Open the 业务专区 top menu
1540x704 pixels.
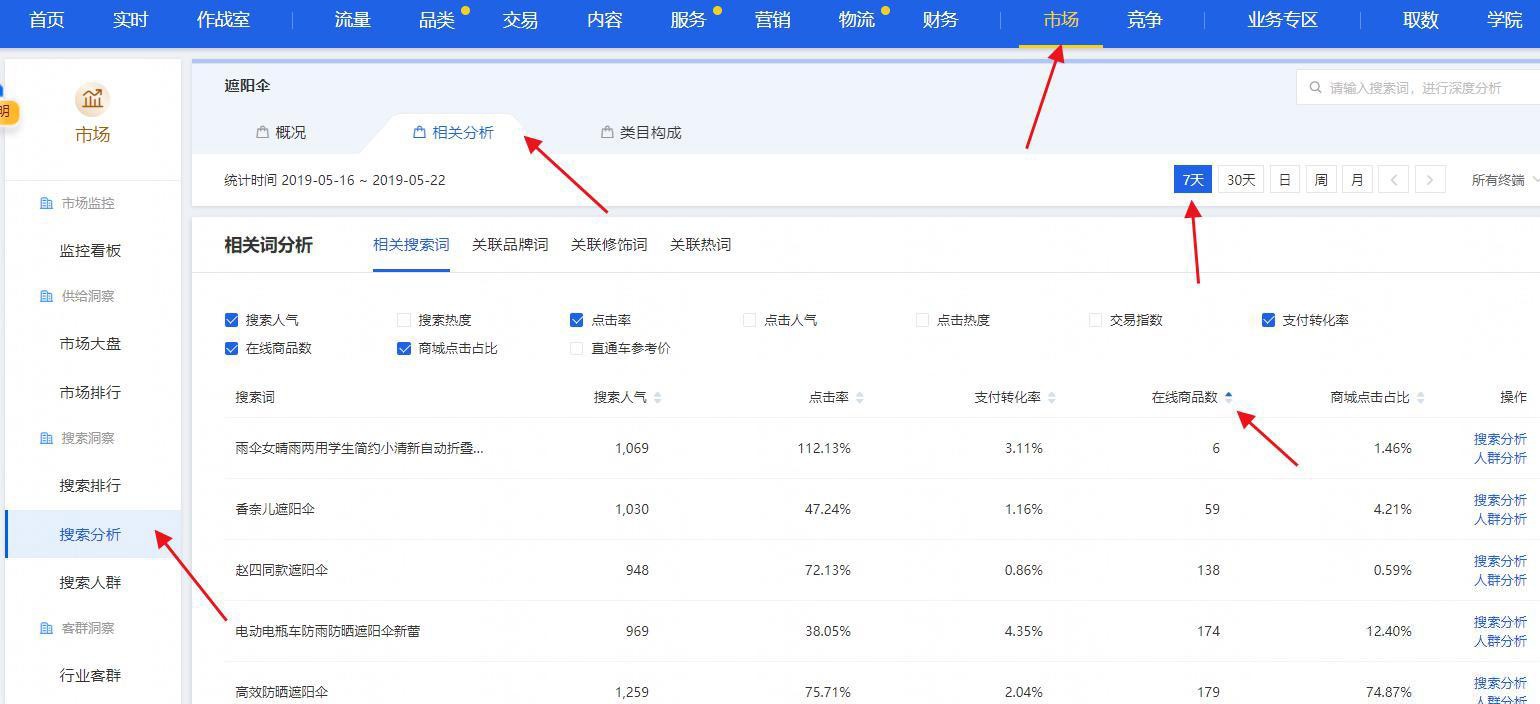[1282, 20]
